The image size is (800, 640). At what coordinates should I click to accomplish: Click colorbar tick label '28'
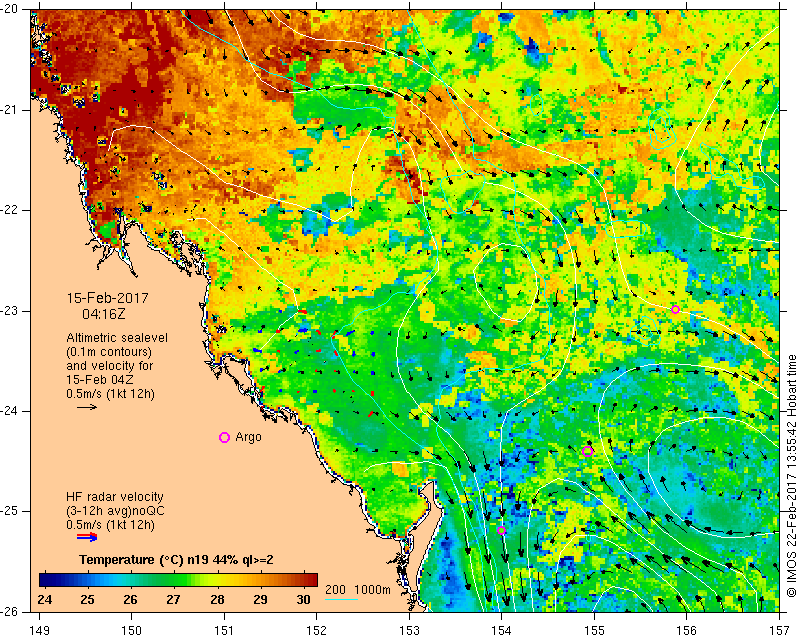(217, 599)
